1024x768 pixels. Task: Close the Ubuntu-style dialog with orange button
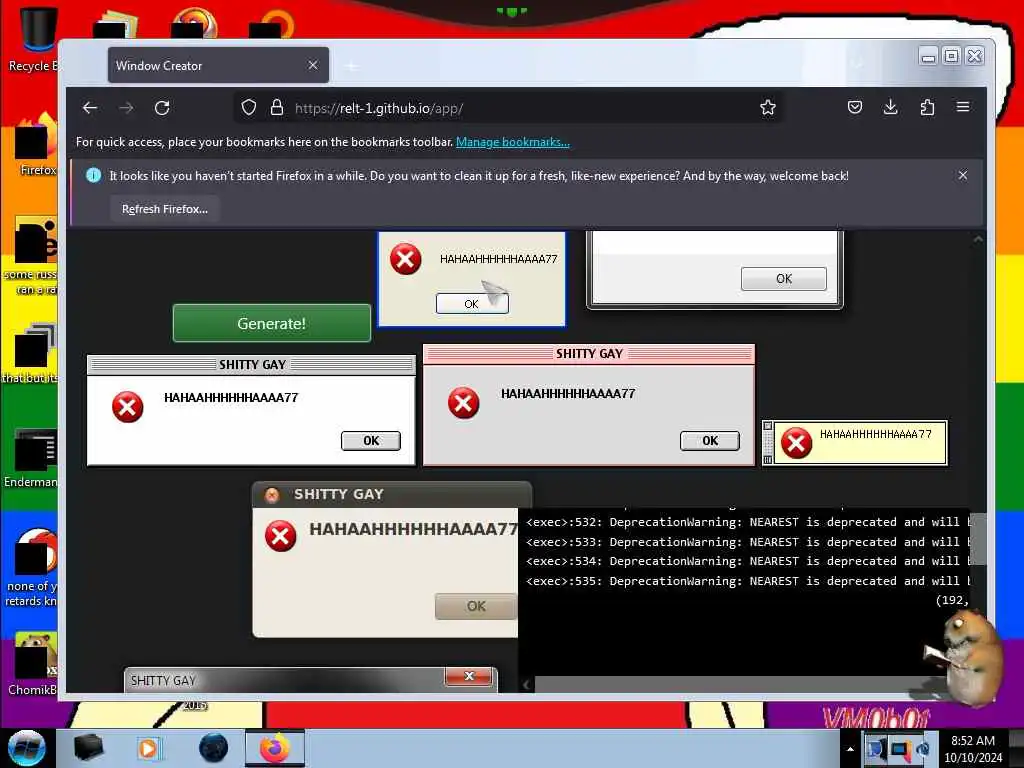coord(272,495)
